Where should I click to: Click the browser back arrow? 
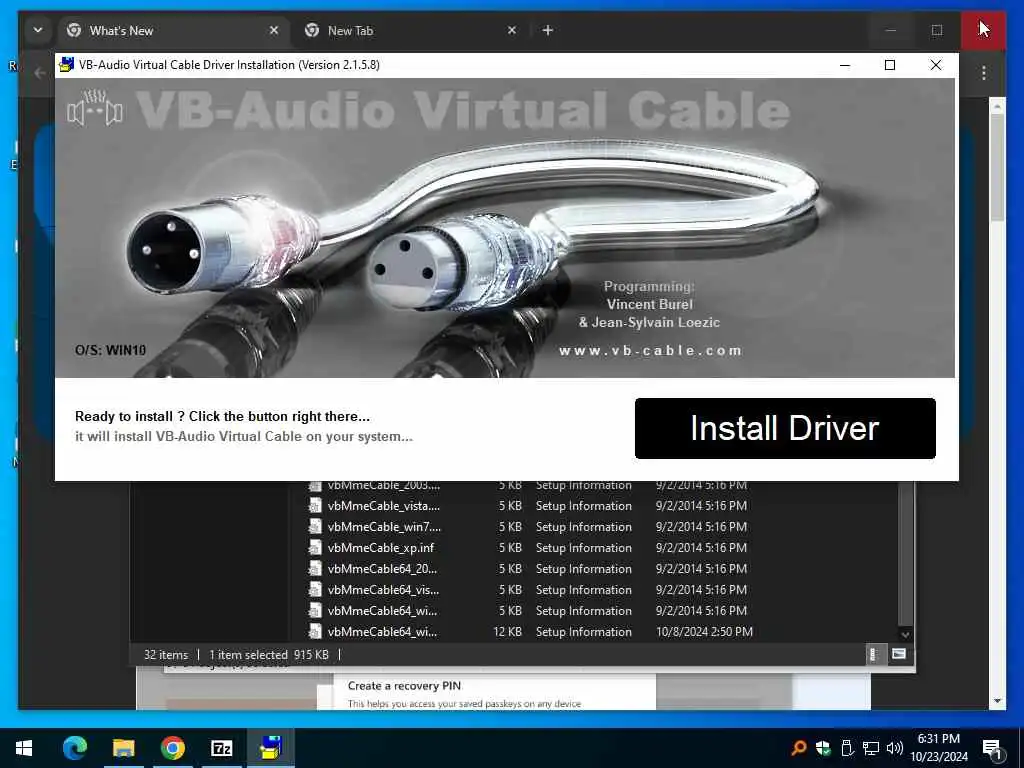click(40, 73)
